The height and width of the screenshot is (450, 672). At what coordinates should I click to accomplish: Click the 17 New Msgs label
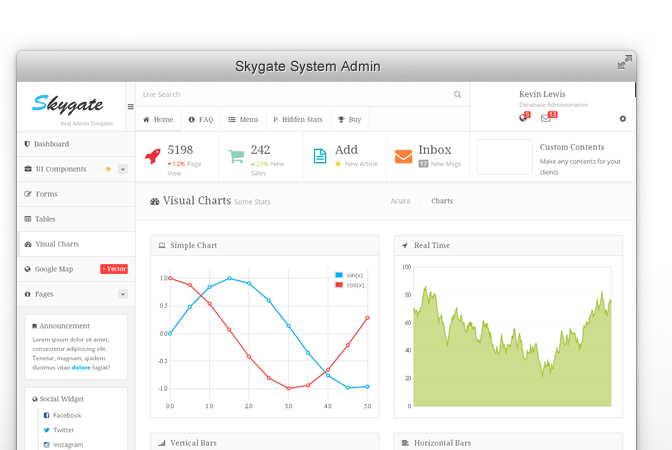[x=440, y=164]
